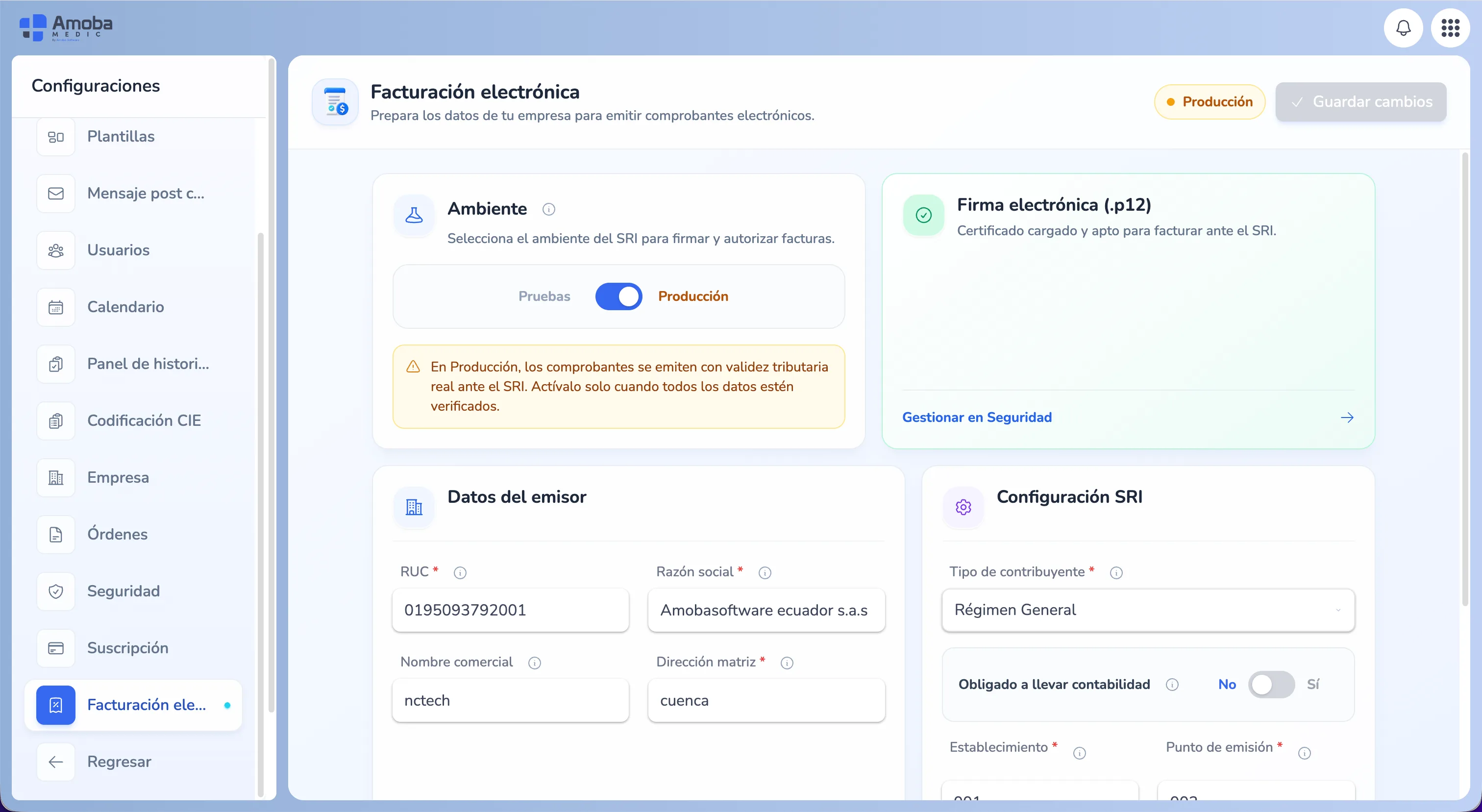Click the warning triangle in Producción notice
Screen dimensions: 1482x812
coord(413,367)
